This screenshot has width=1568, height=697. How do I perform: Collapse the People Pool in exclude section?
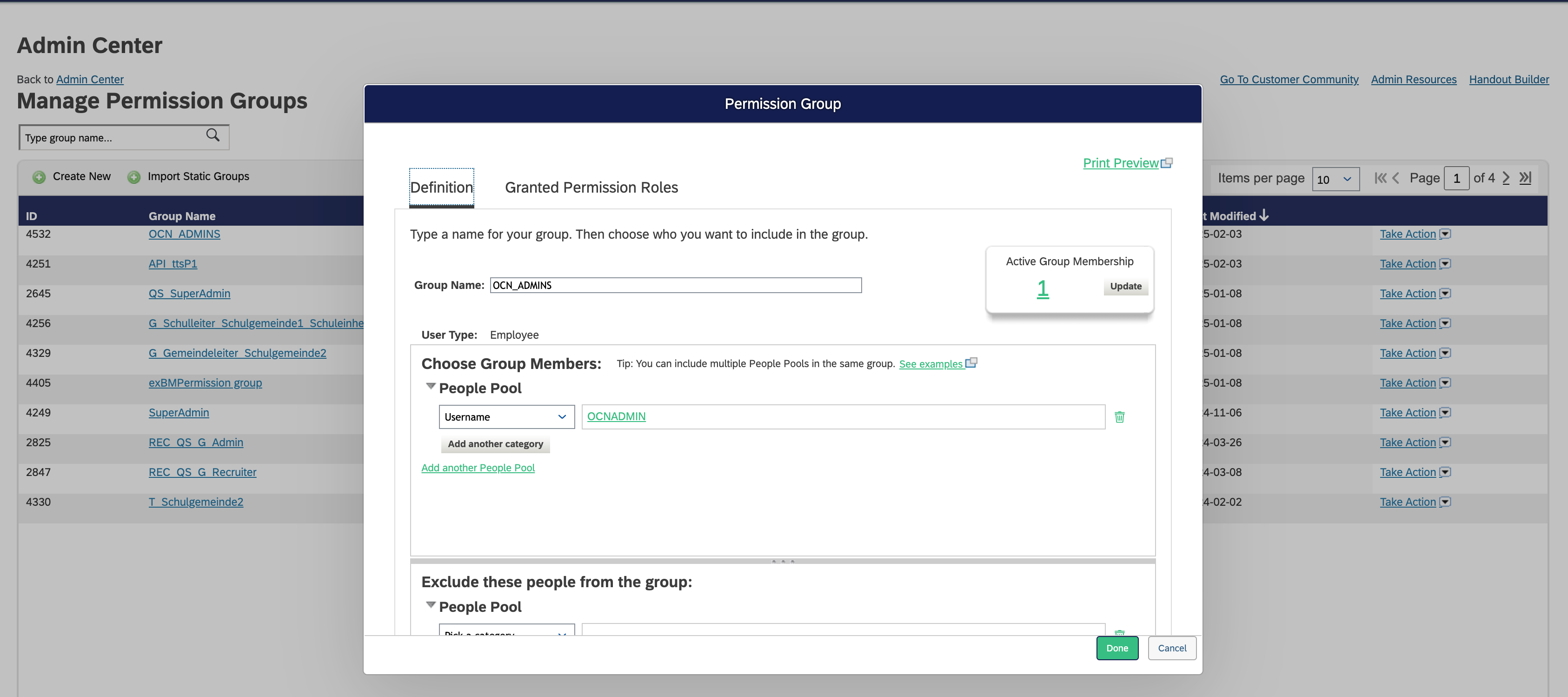click(x=431, y=605)
